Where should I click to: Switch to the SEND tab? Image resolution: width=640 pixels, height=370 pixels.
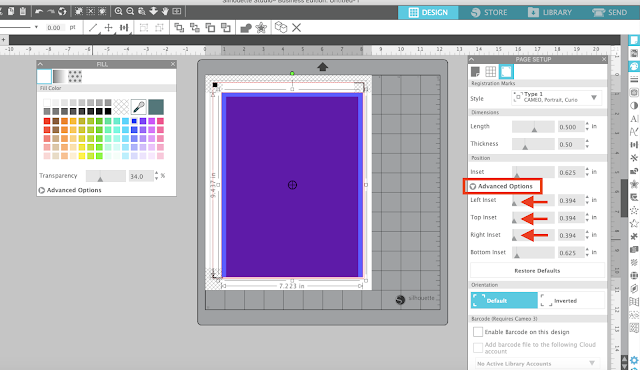click(x=610, y=13)
